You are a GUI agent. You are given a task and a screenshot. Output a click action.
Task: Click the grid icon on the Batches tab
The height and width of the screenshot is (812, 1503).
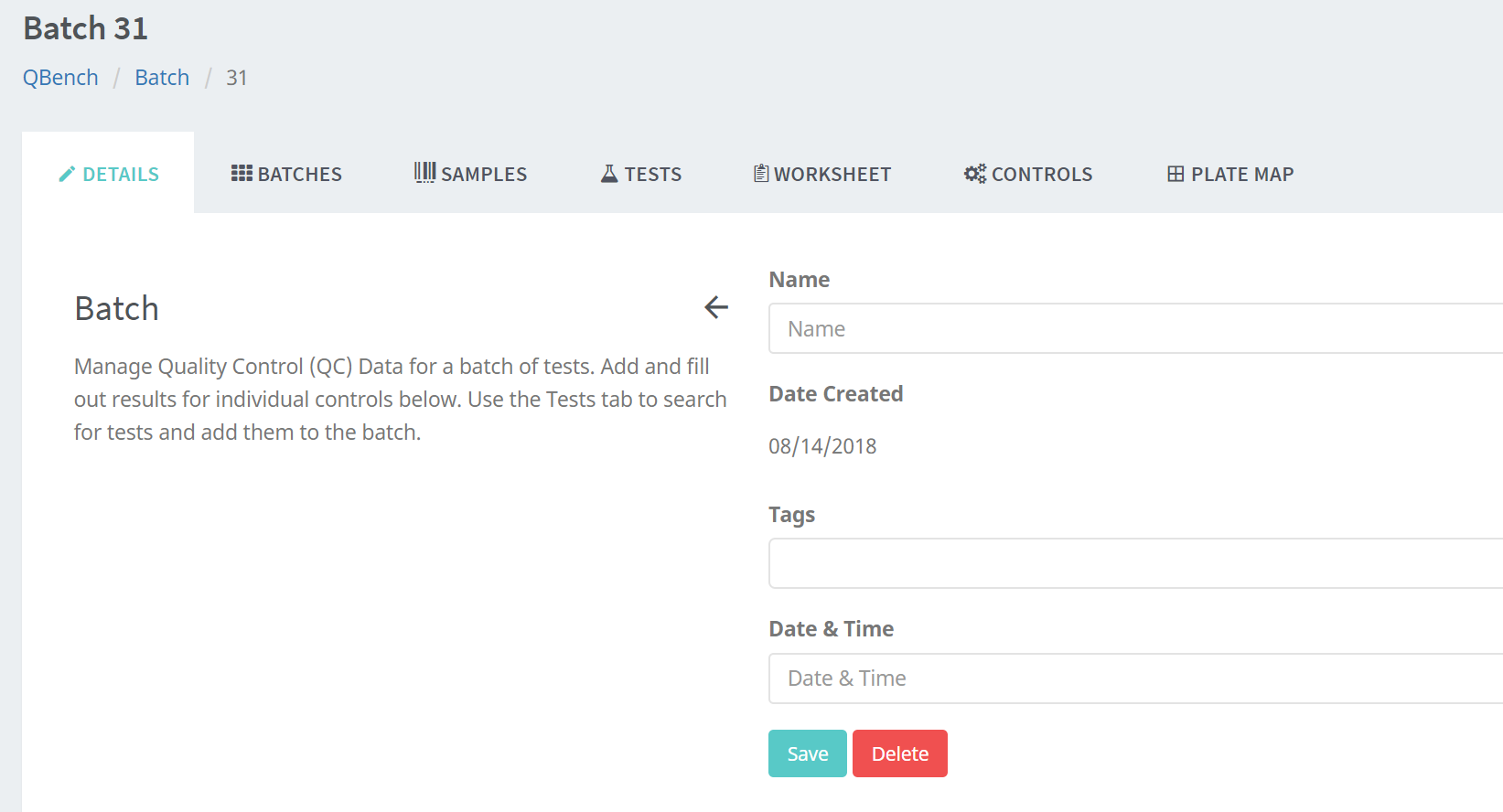click(242, 174)
